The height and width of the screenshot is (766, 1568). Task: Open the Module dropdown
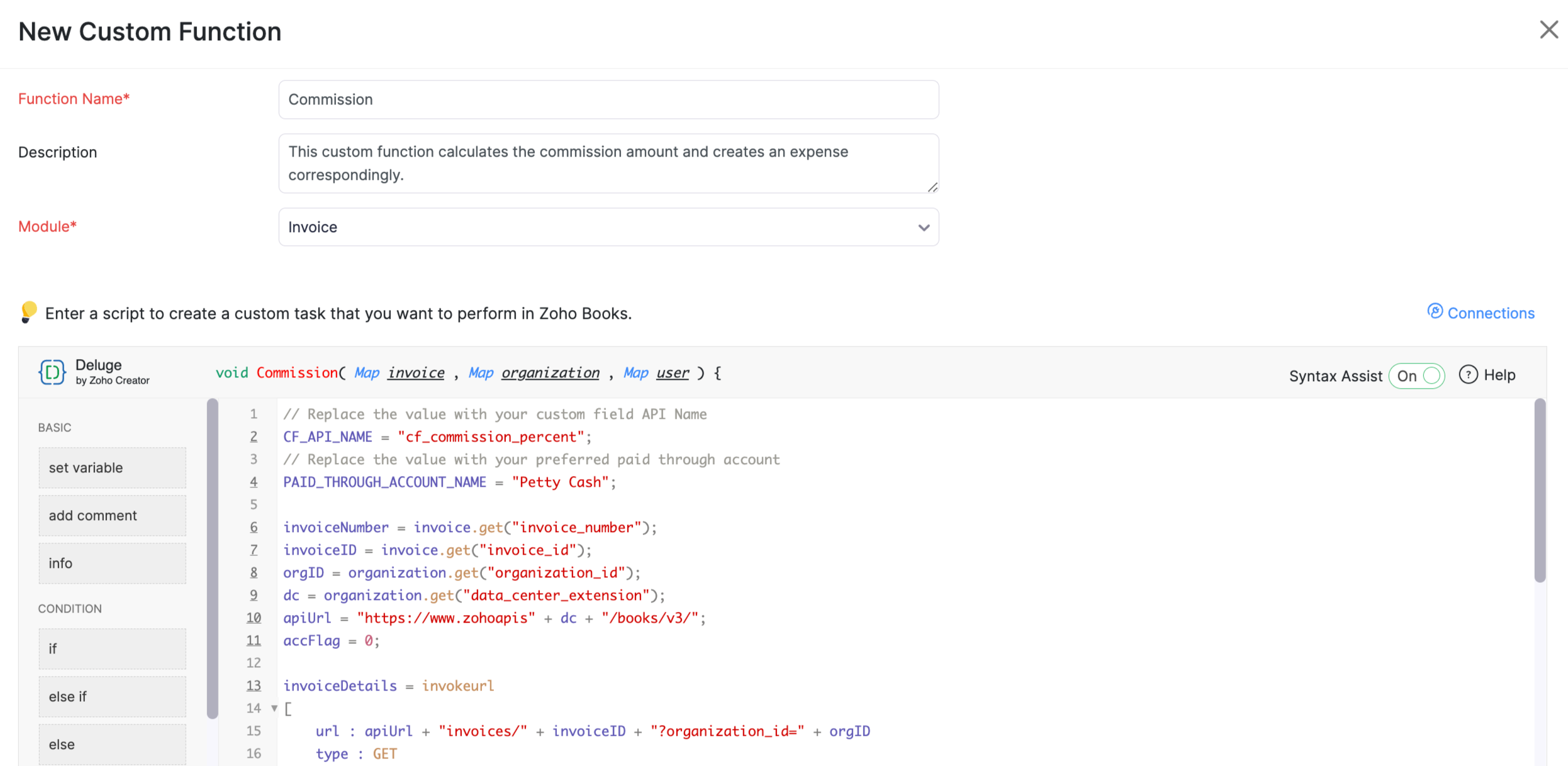tap(608, 227)
